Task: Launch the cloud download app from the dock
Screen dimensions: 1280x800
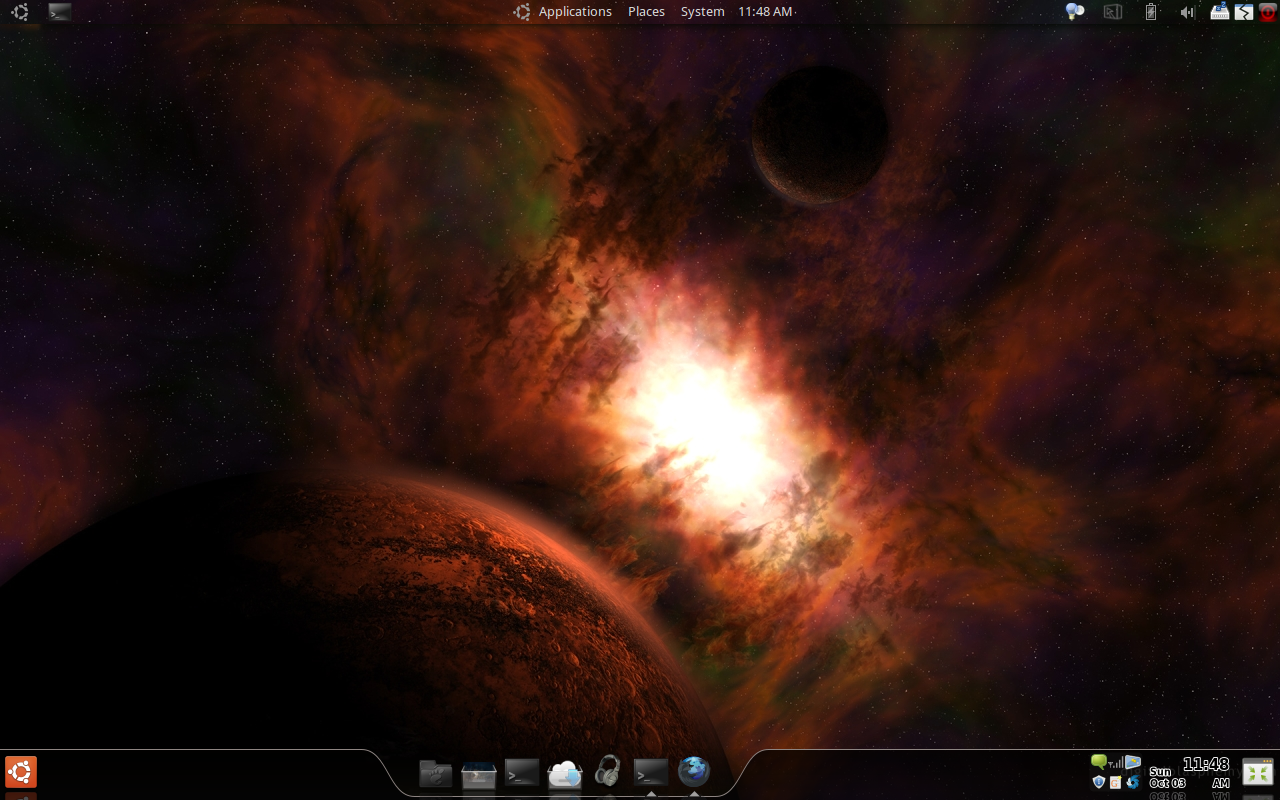Action: [565, 773]
